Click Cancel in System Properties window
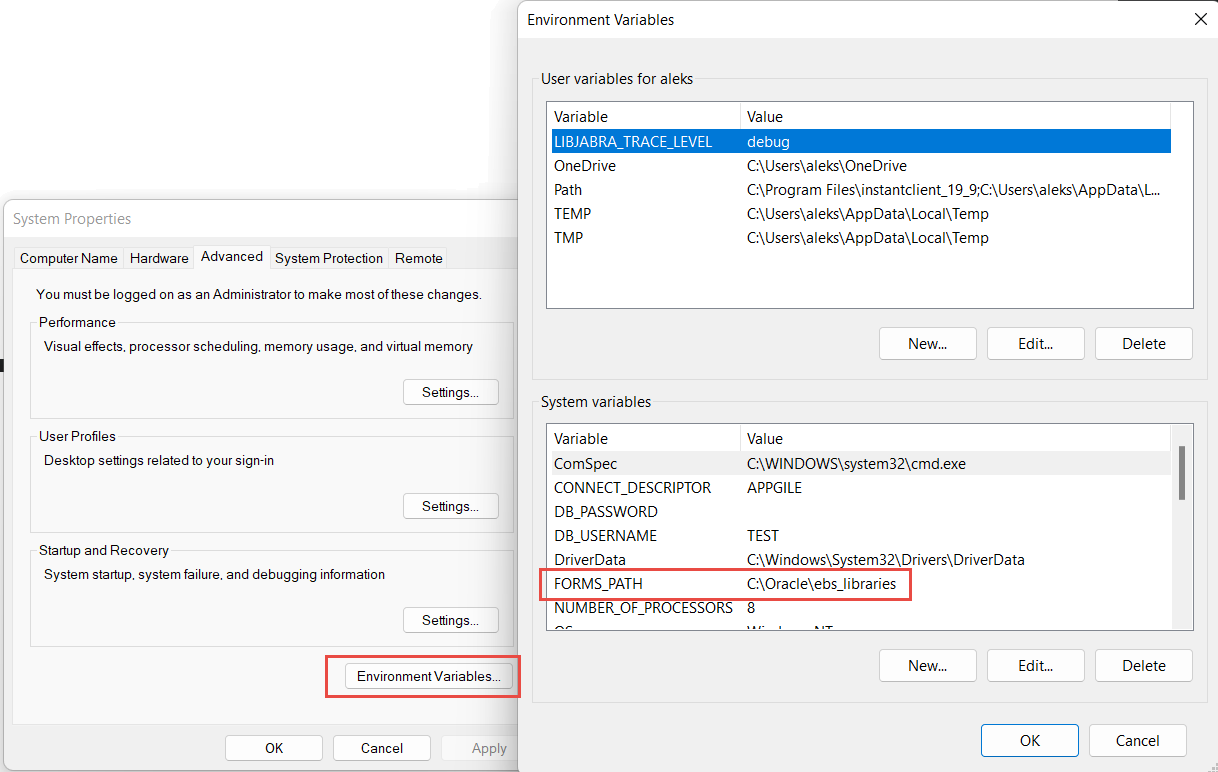 382,748
